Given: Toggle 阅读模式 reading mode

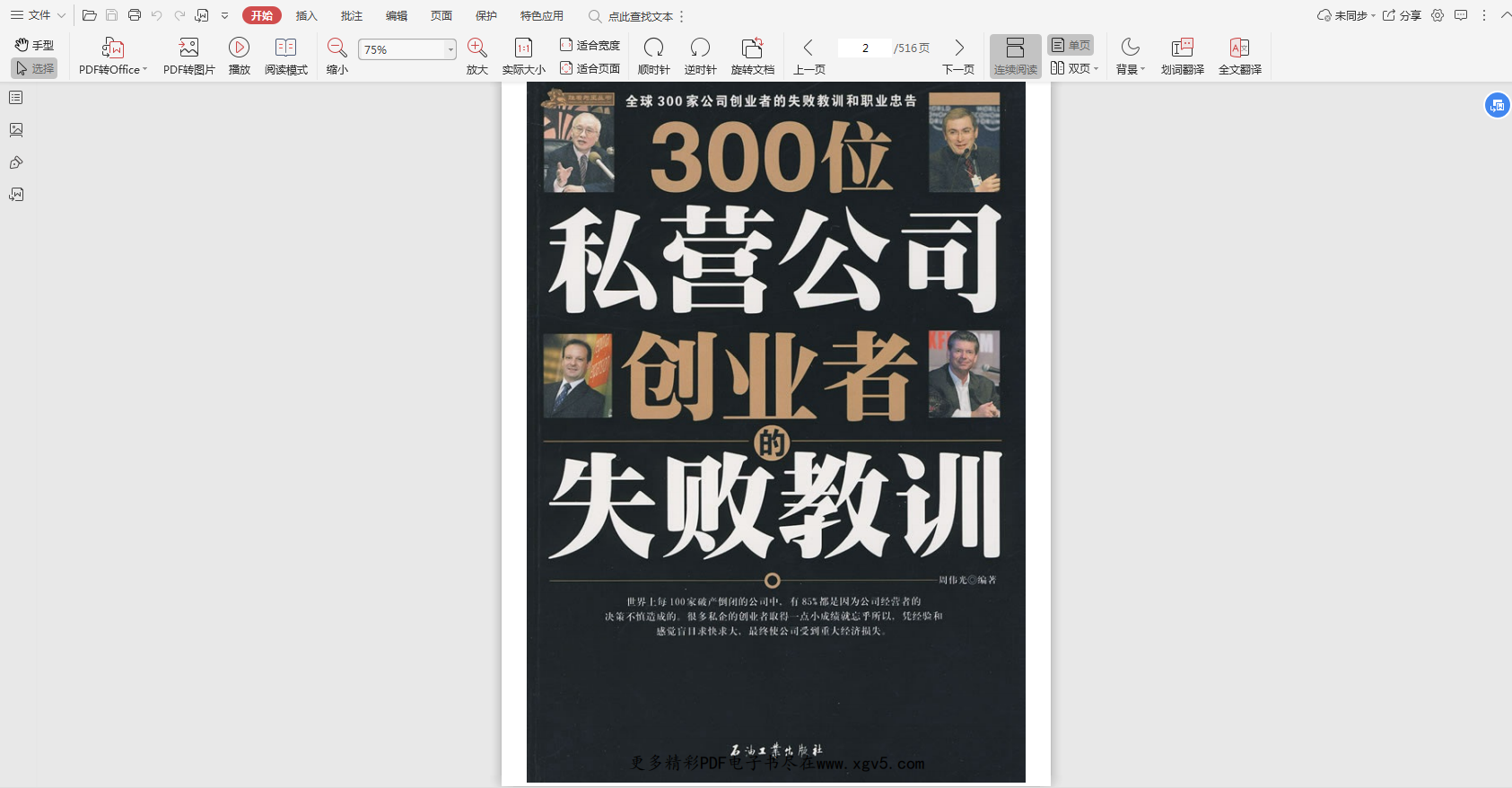Looking at the screenshot, I should click(x=285, y=56).
